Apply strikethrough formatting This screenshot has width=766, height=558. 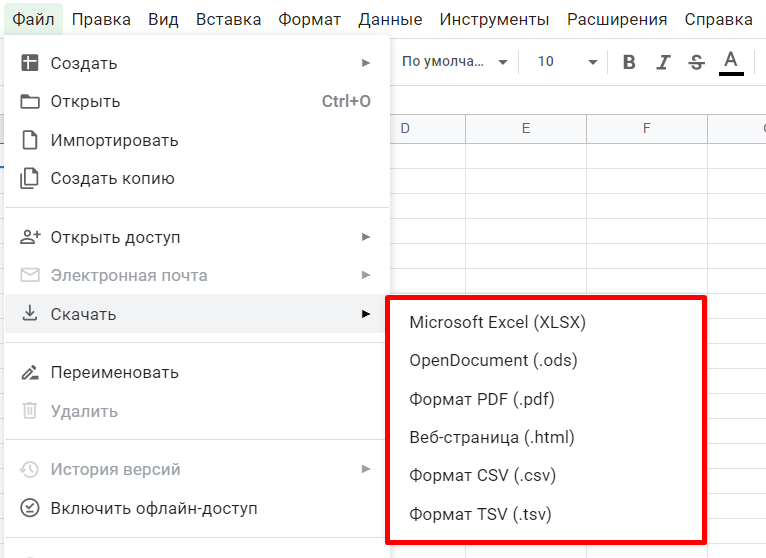[x=697, y=62]
